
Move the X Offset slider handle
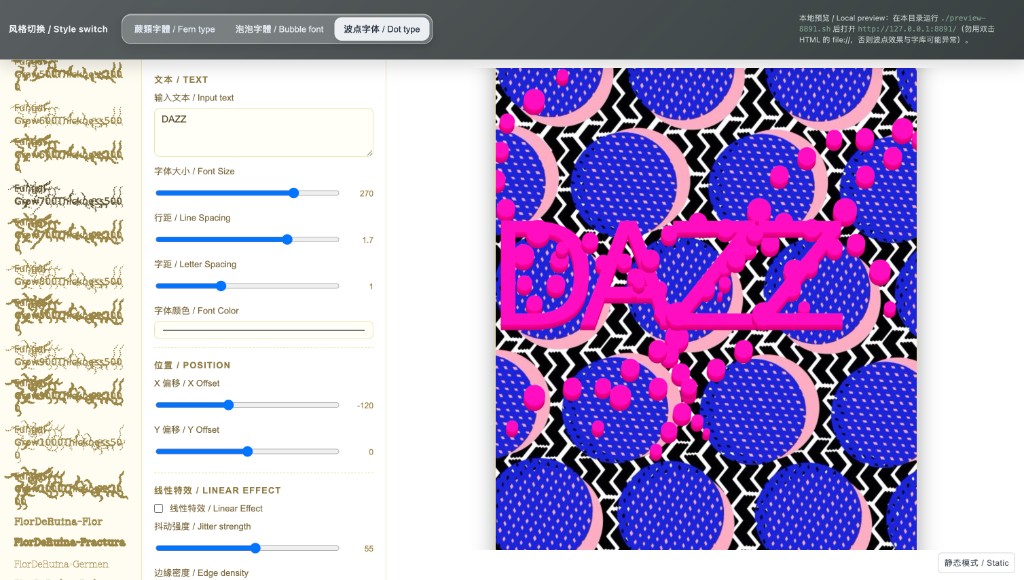click(x=229, y=405)
